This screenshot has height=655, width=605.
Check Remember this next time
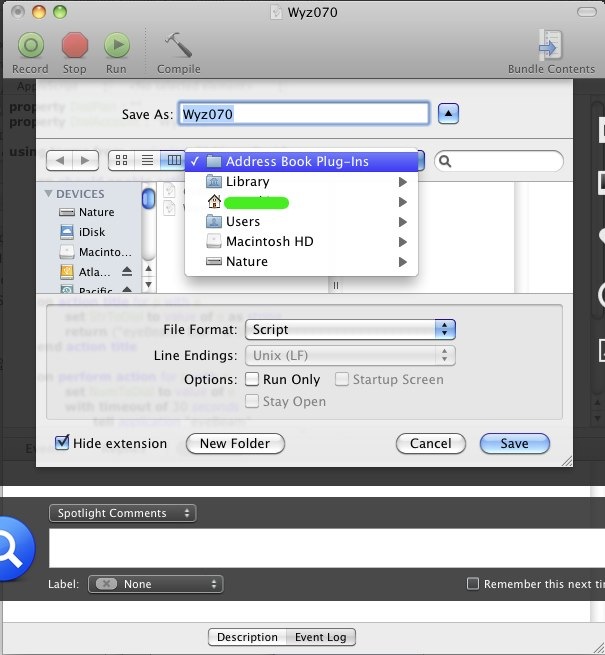click(x=473, y=584)
